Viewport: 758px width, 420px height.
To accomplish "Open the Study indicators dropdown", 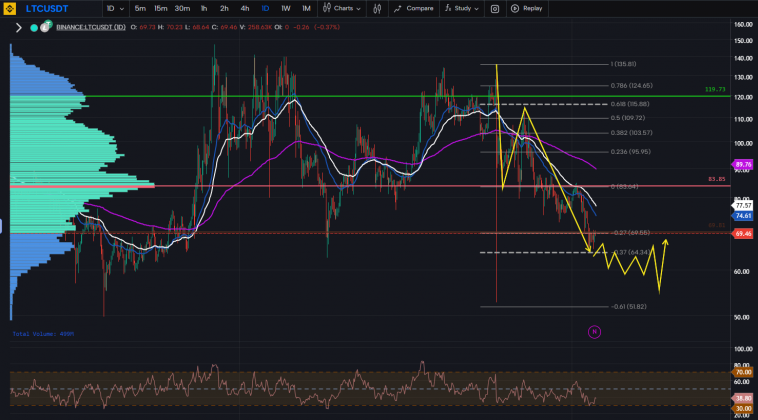I will 458,8.
